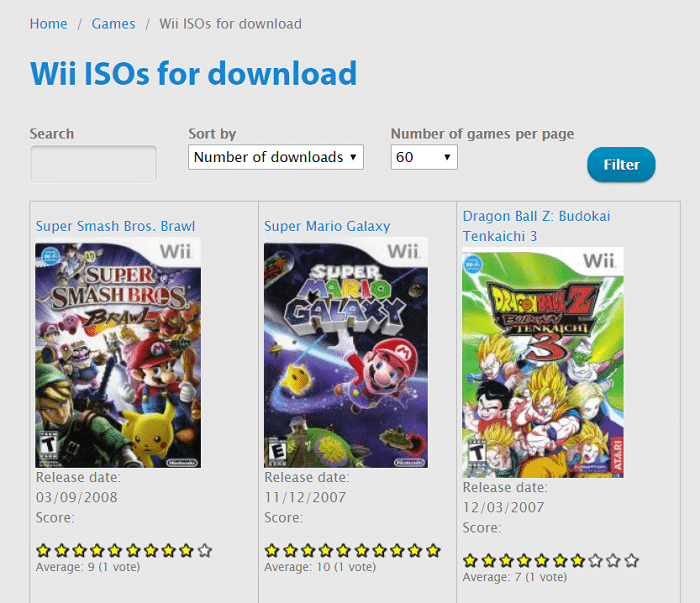
Task: Rate Dragon Ball Z one star
Action: pyautogui.click(x=471, y=561)
